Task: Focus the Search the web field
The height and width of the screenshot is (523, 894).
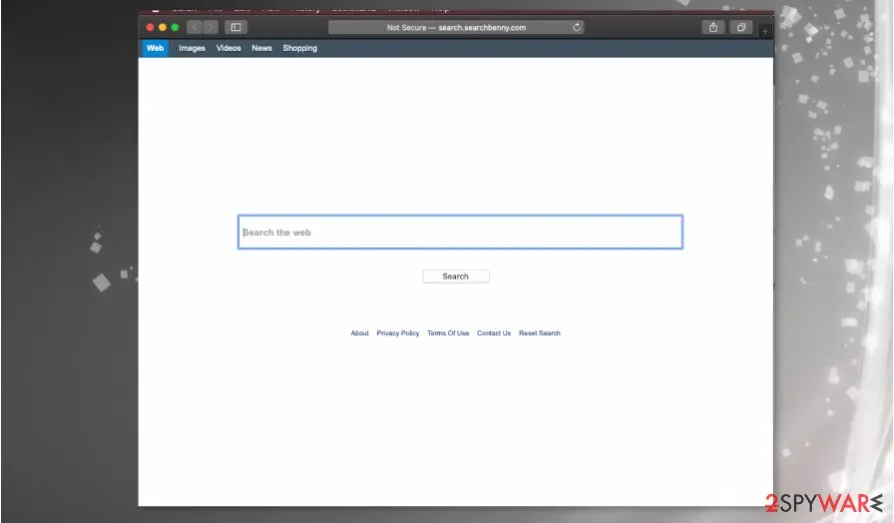Action: tap(460, 232)
